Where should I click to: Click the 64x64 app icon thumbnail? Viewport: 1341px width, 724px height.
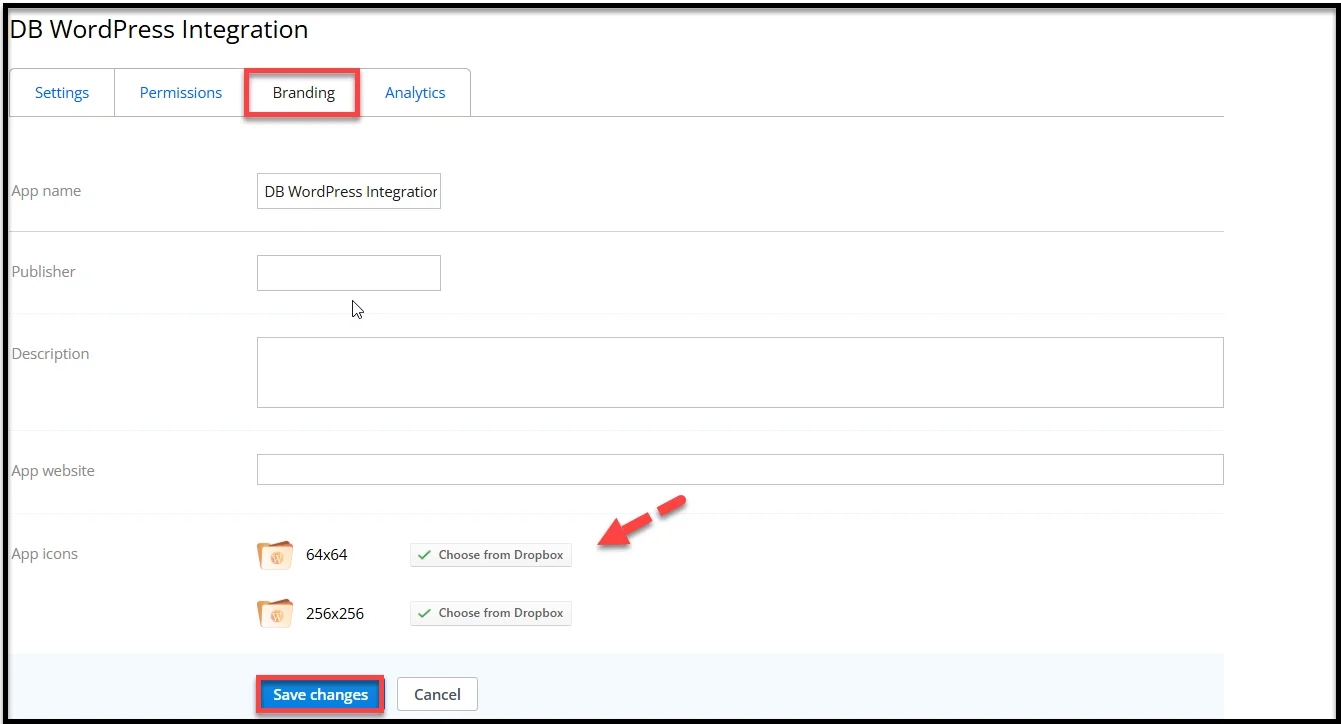pos(275,555)
